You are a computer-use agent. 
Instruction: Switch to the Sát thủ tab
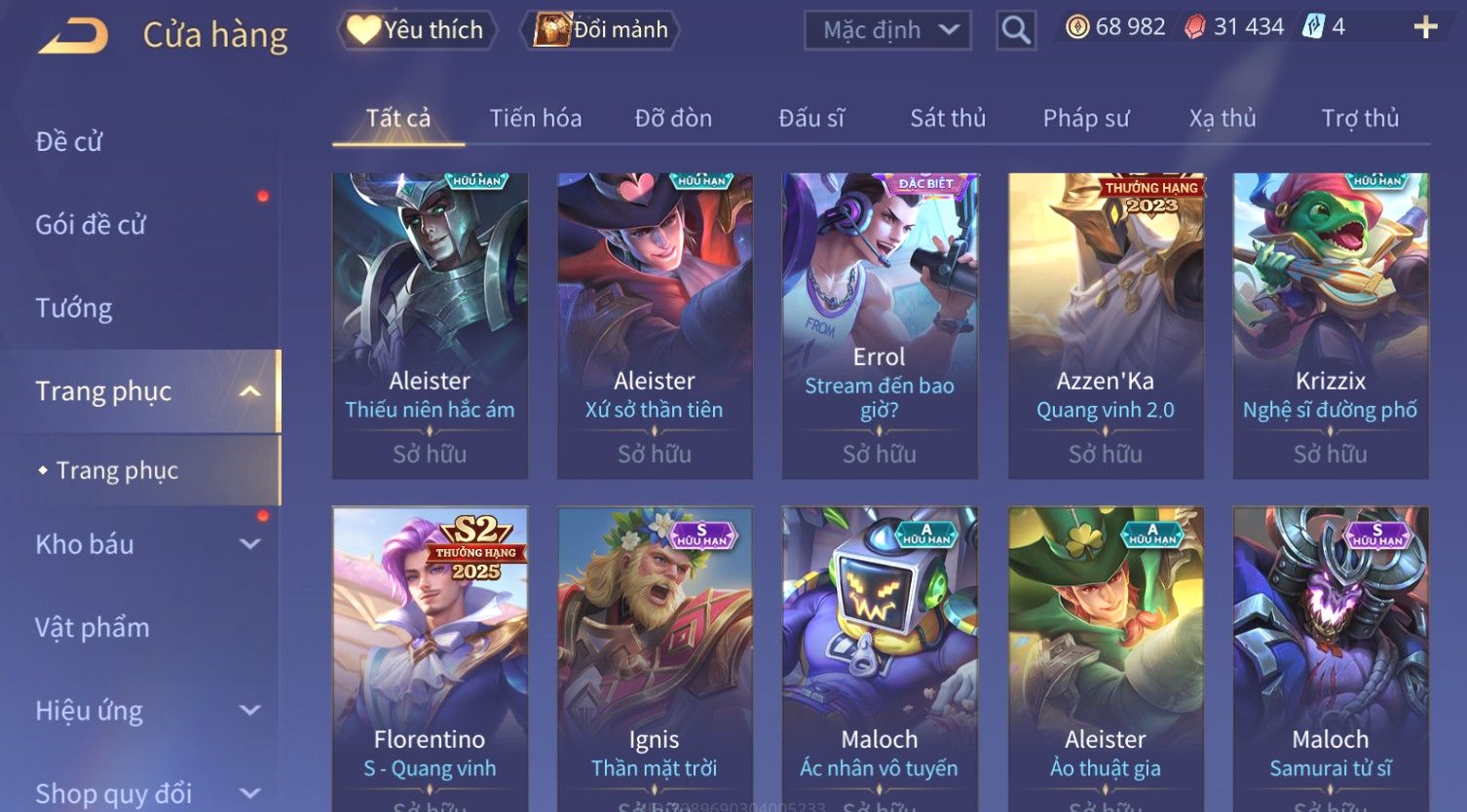pos(948,118)
